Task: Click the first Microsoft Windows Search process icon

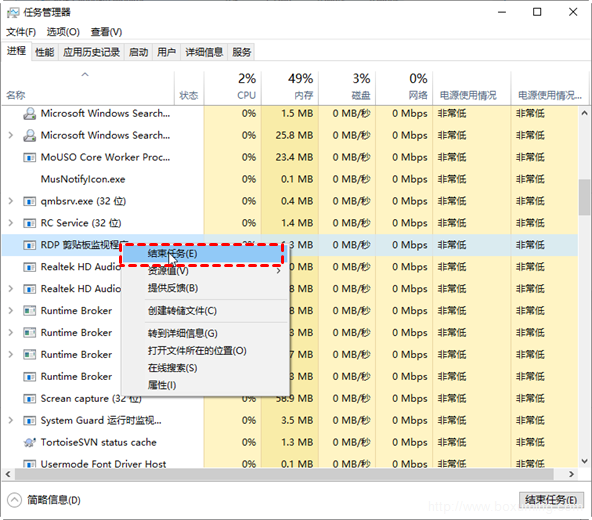Action: pyautogui.click(x=29, y=113)
